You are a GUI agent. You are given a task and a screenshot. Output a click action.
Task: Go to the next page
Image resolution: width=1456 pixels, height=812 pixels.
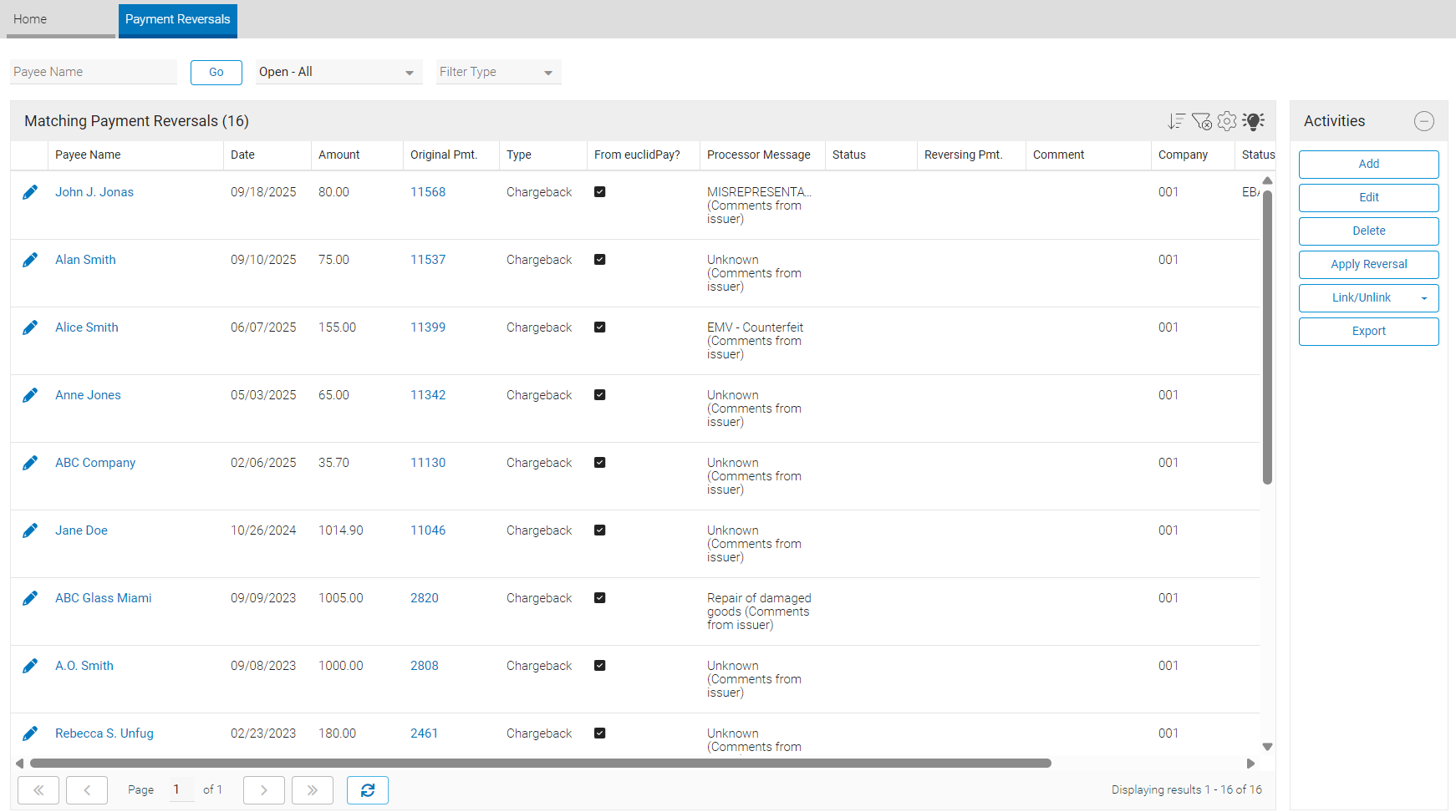coord(264,790)
